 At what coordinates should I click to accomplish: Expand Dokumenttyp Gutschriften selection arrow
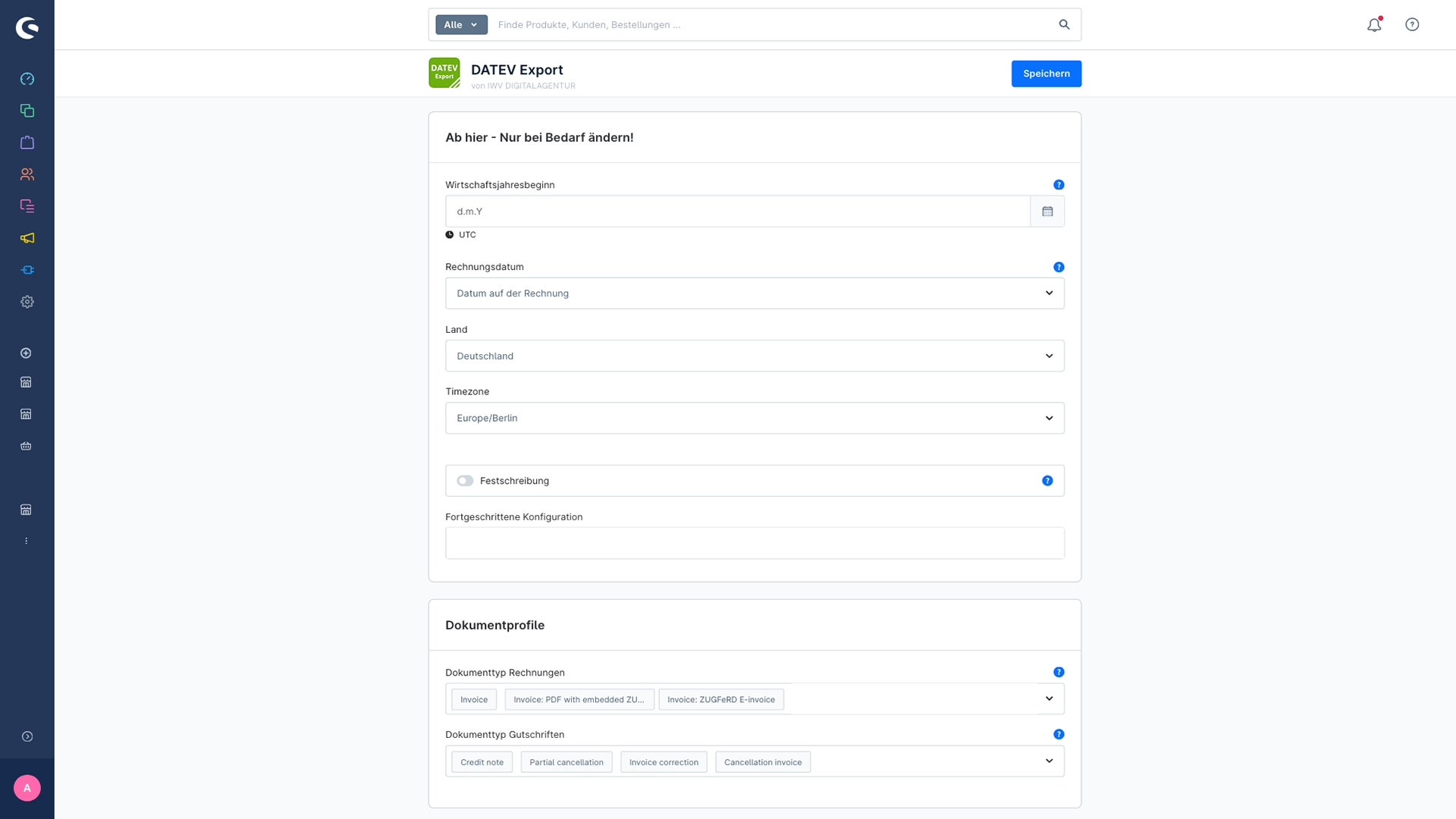click(x=1049, y=761)
